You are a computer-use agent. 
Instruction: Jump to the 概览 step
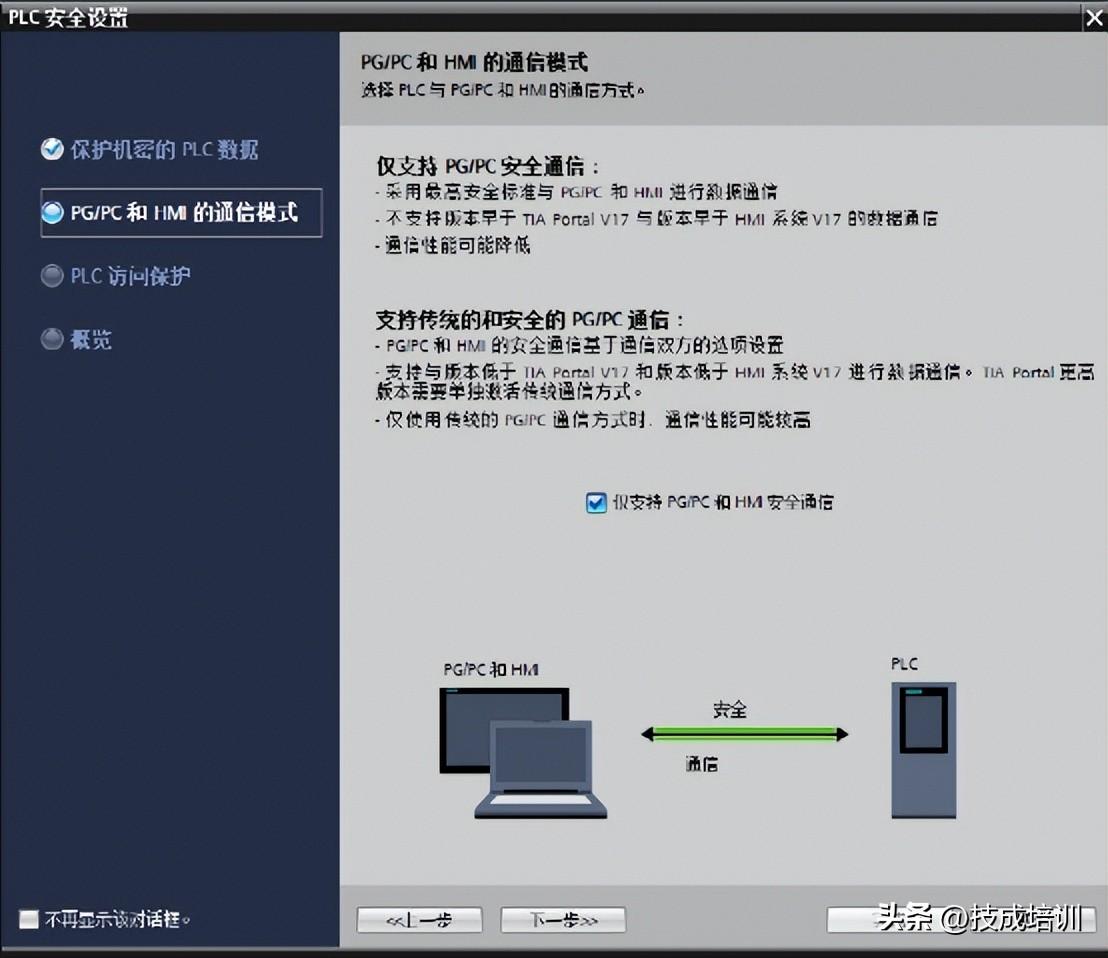click(90, 340)
